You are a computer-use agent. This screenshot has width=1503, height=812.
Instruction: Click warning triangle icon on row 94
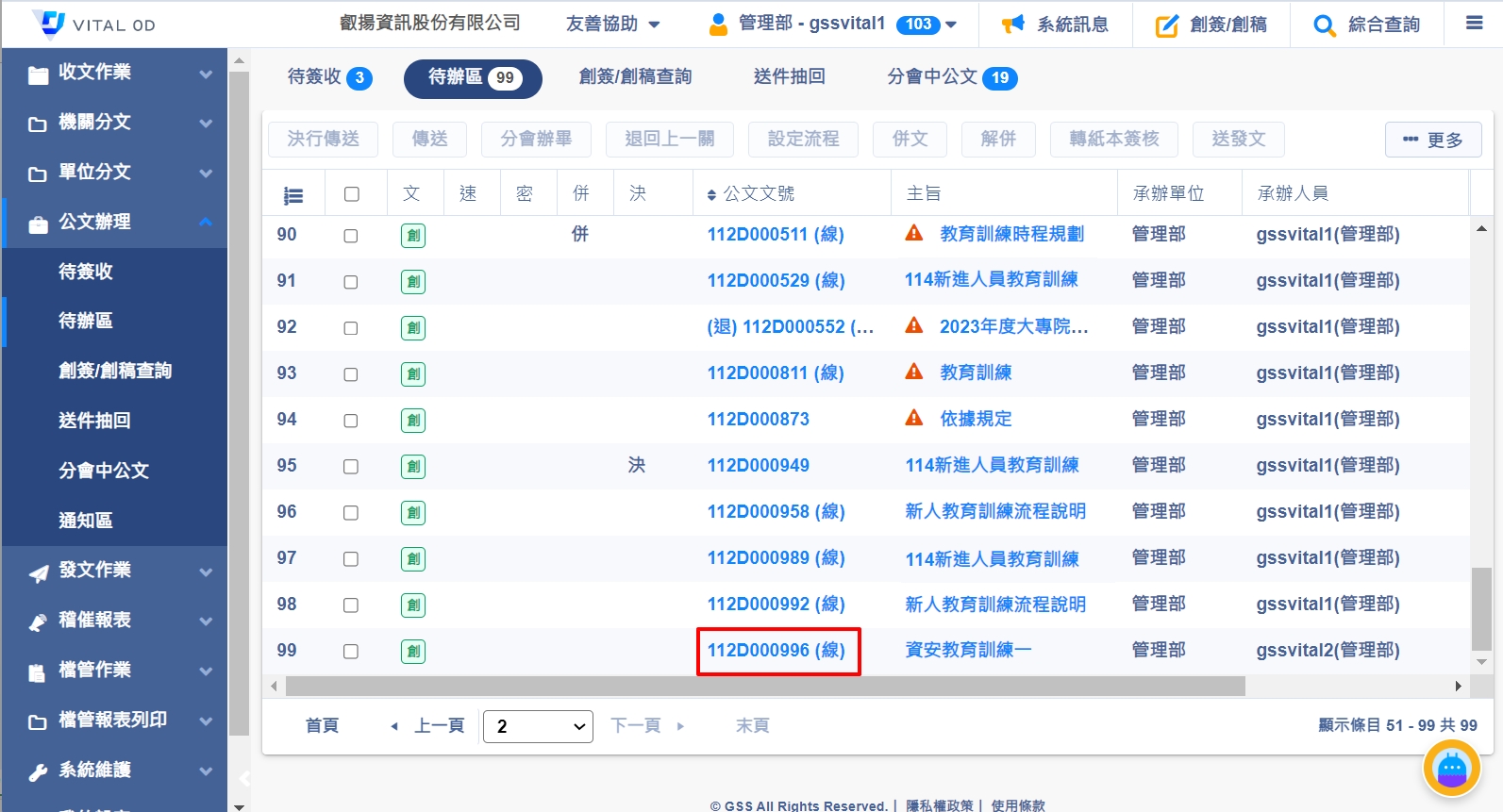click(x=913, y=418)
